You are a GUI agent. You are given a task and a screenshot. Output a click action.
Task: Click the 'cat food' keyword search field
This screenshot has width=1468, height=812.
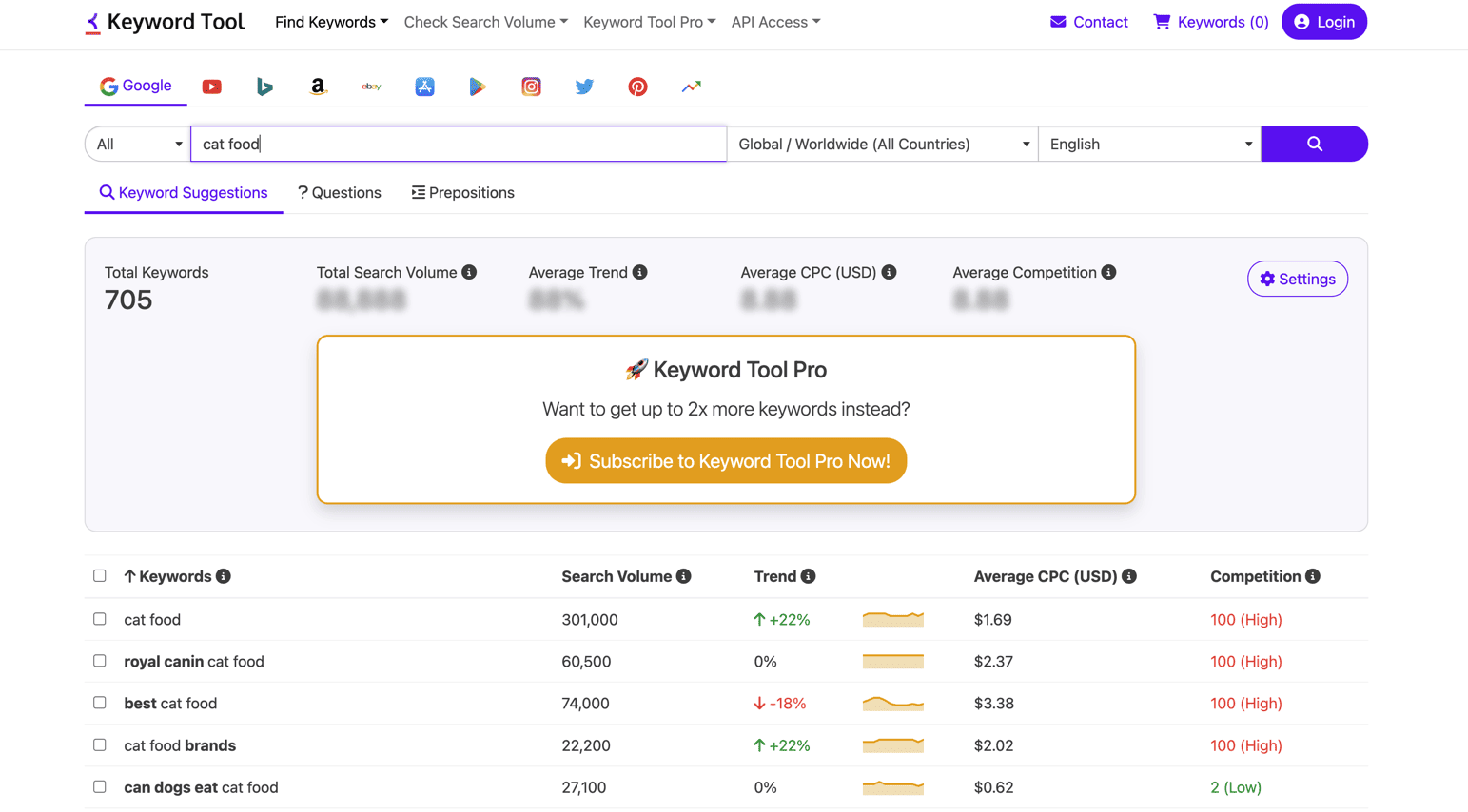(459, 144)
